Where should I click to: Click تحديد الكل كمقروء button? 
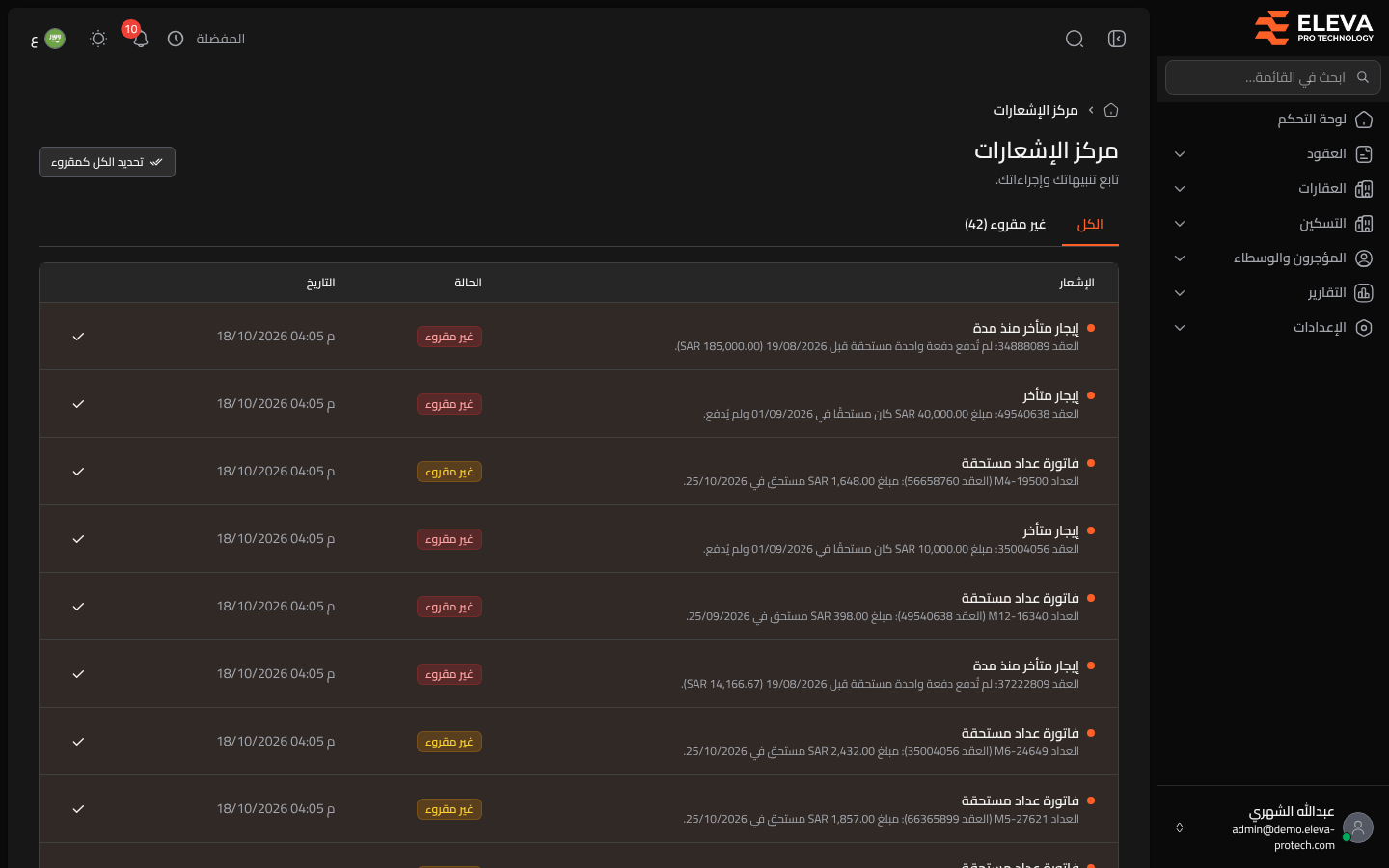coord(107,162)
